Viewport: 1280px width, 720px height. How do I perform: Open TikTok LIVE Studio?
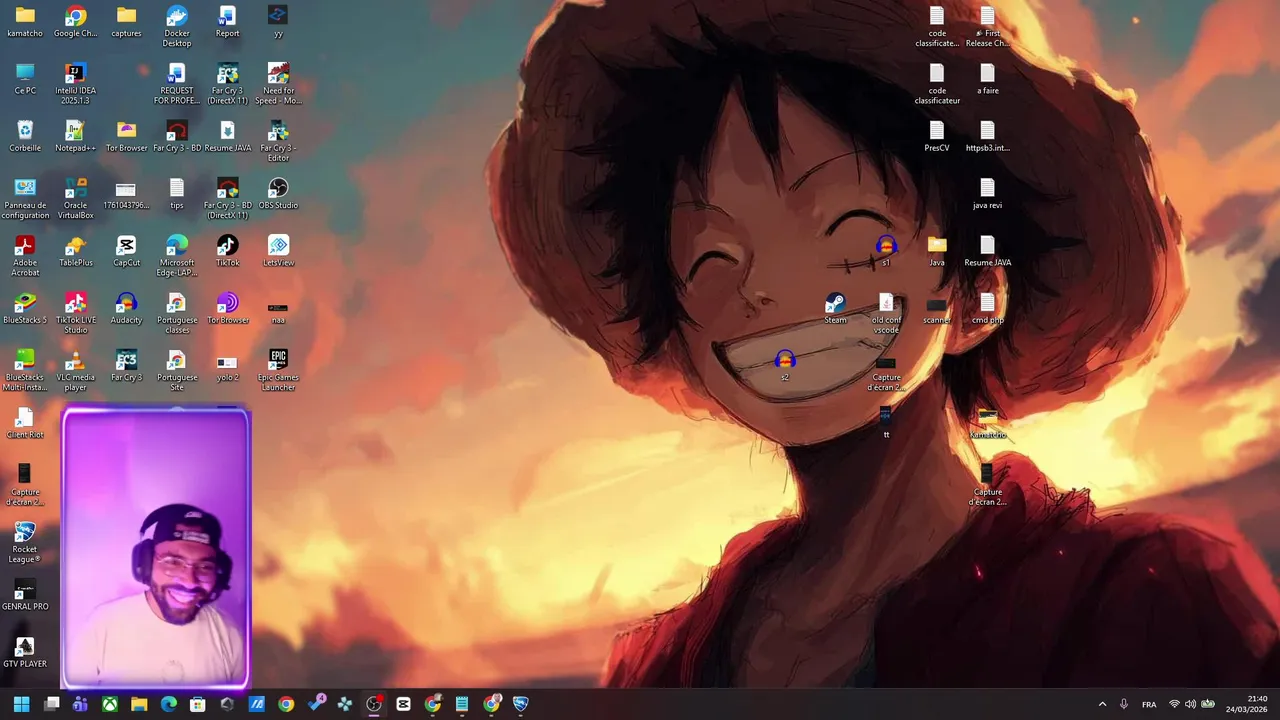coord(75,313)
